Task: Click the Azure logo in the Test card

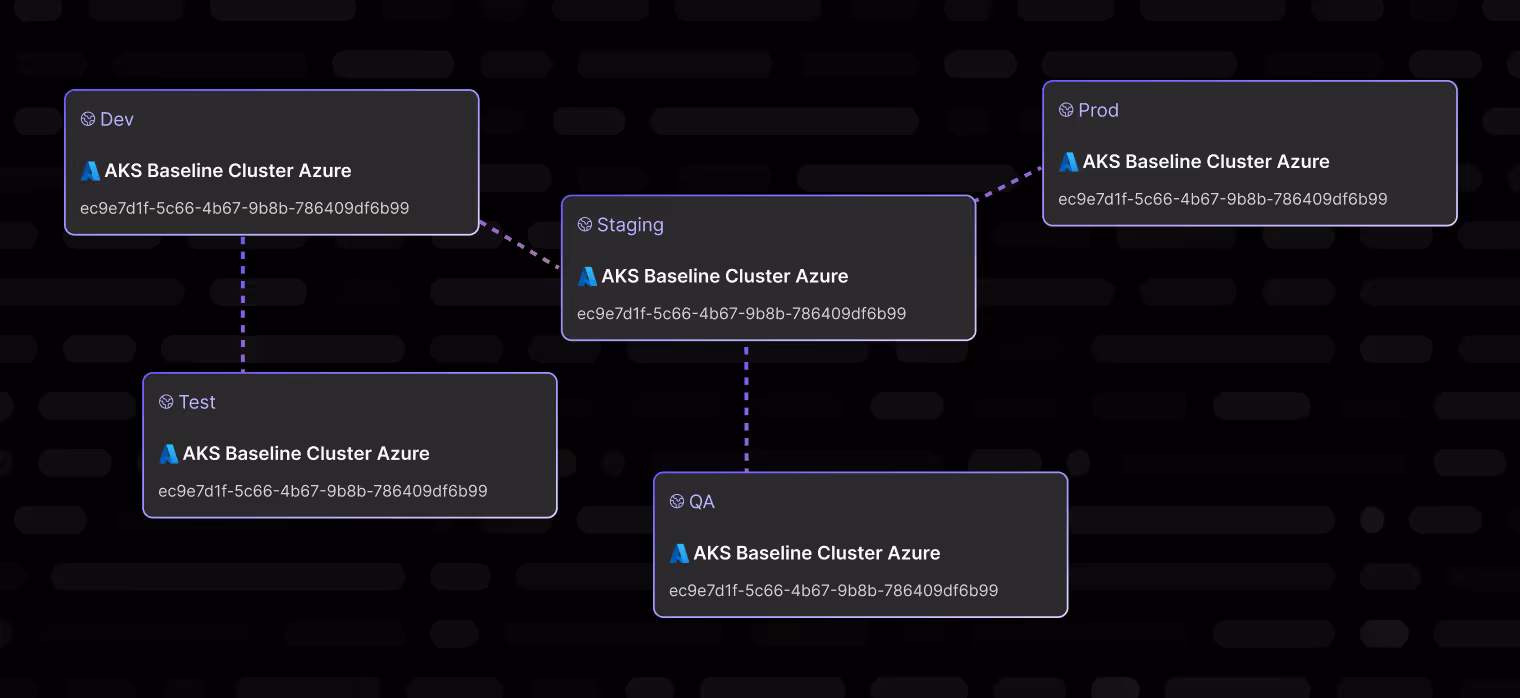Action: (169, 454)
